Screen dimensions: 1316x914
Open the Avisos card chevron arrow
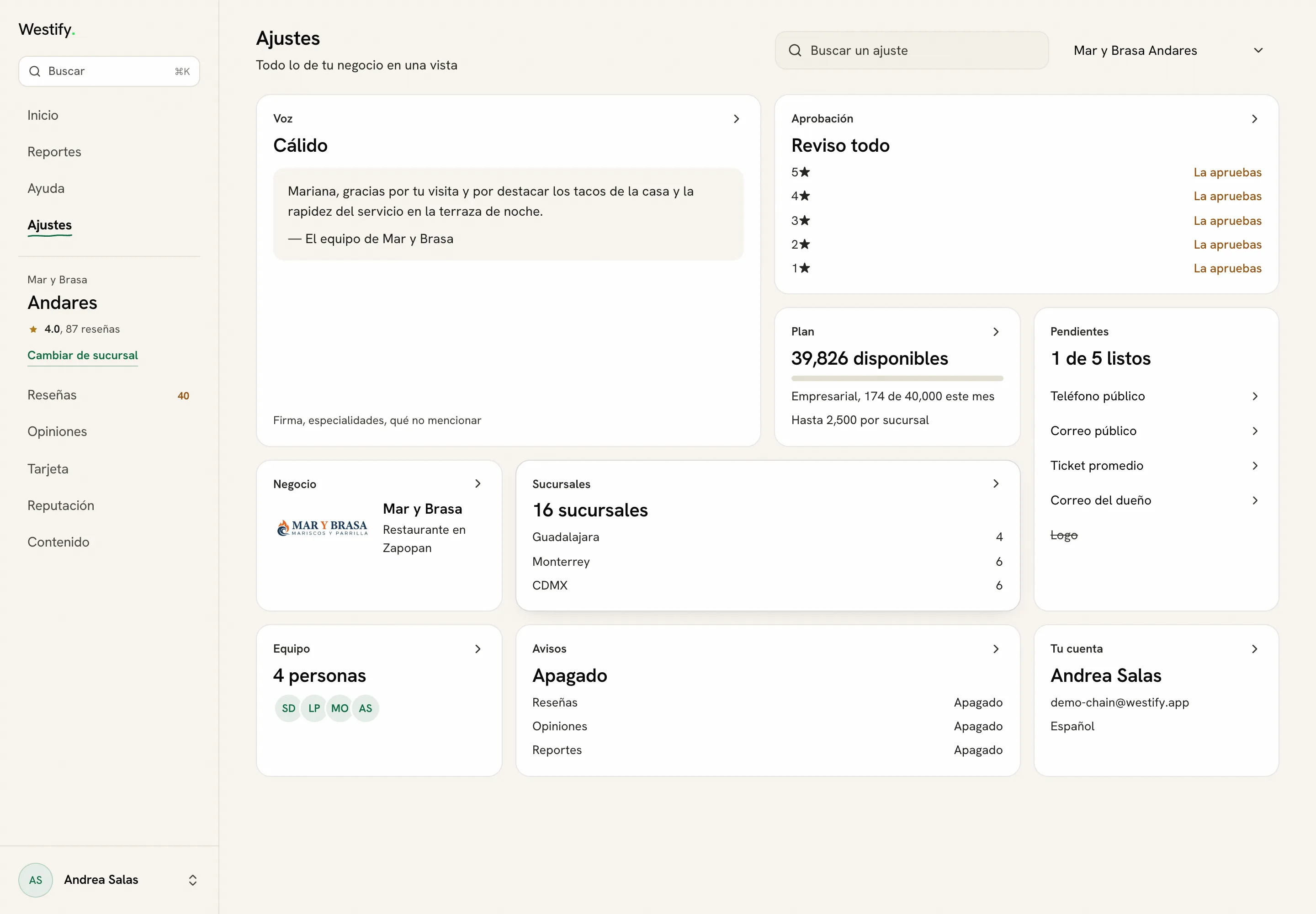click(996, 649)
